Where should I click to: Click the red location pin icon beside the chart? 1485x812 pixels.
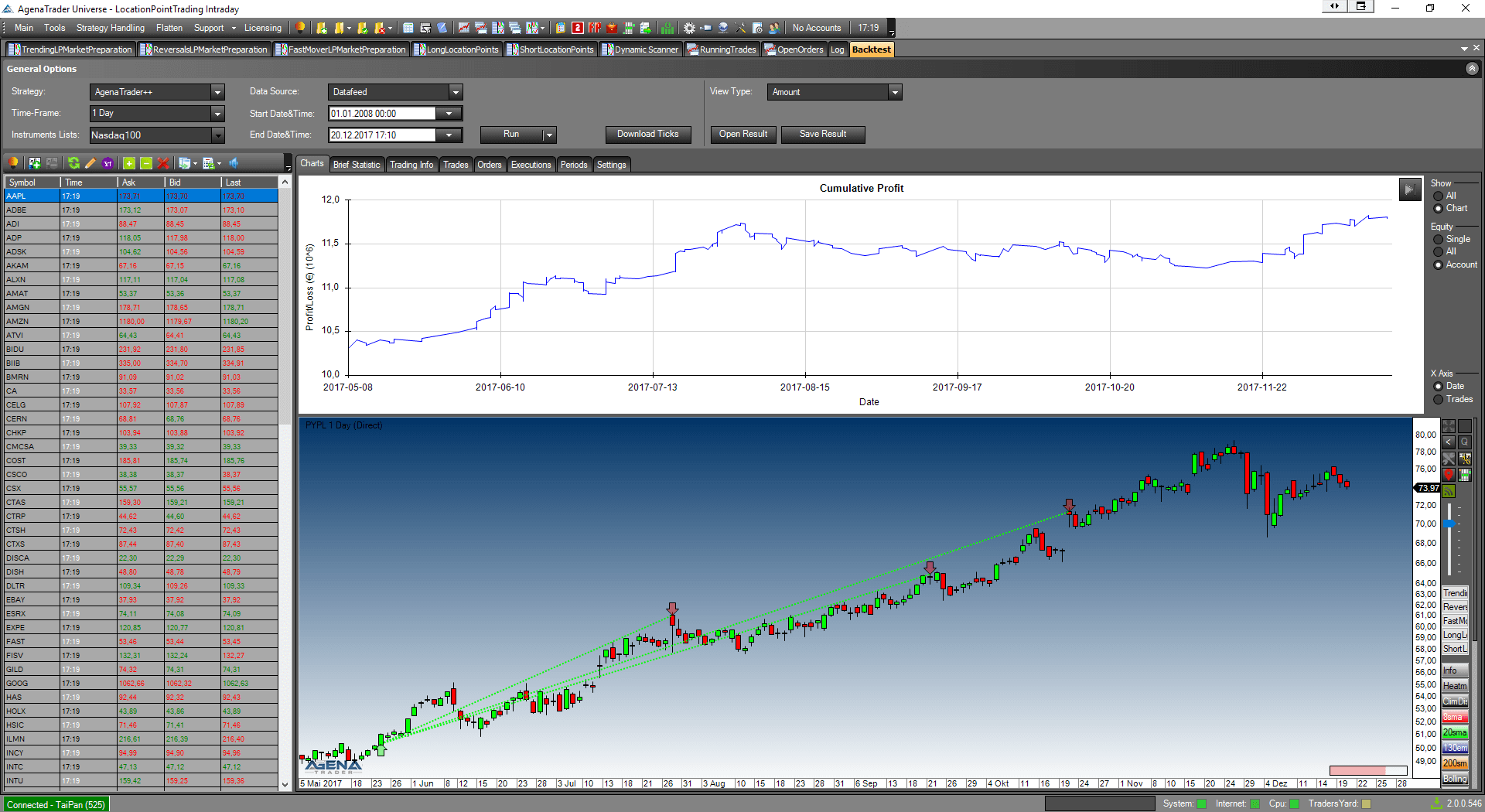click(1449, 475)
